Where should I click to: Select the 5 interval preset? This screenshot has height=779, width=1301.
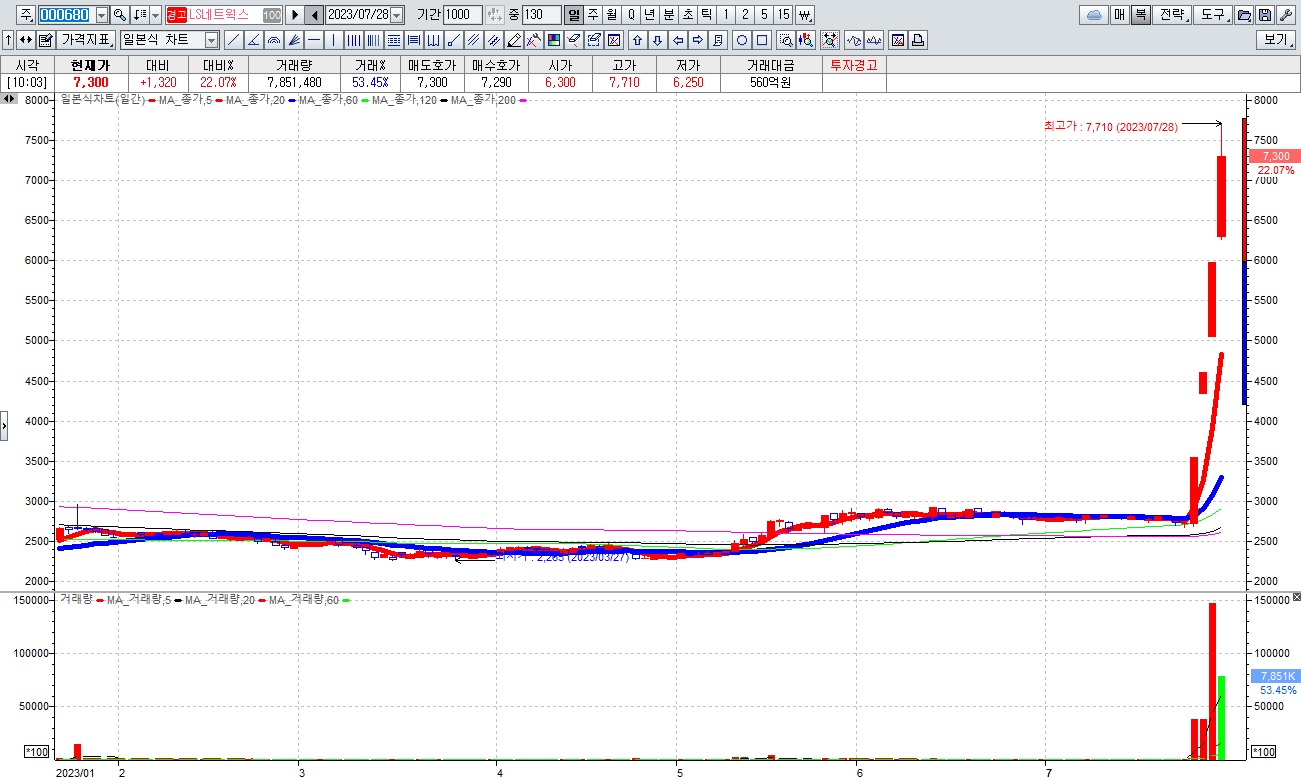764,15
